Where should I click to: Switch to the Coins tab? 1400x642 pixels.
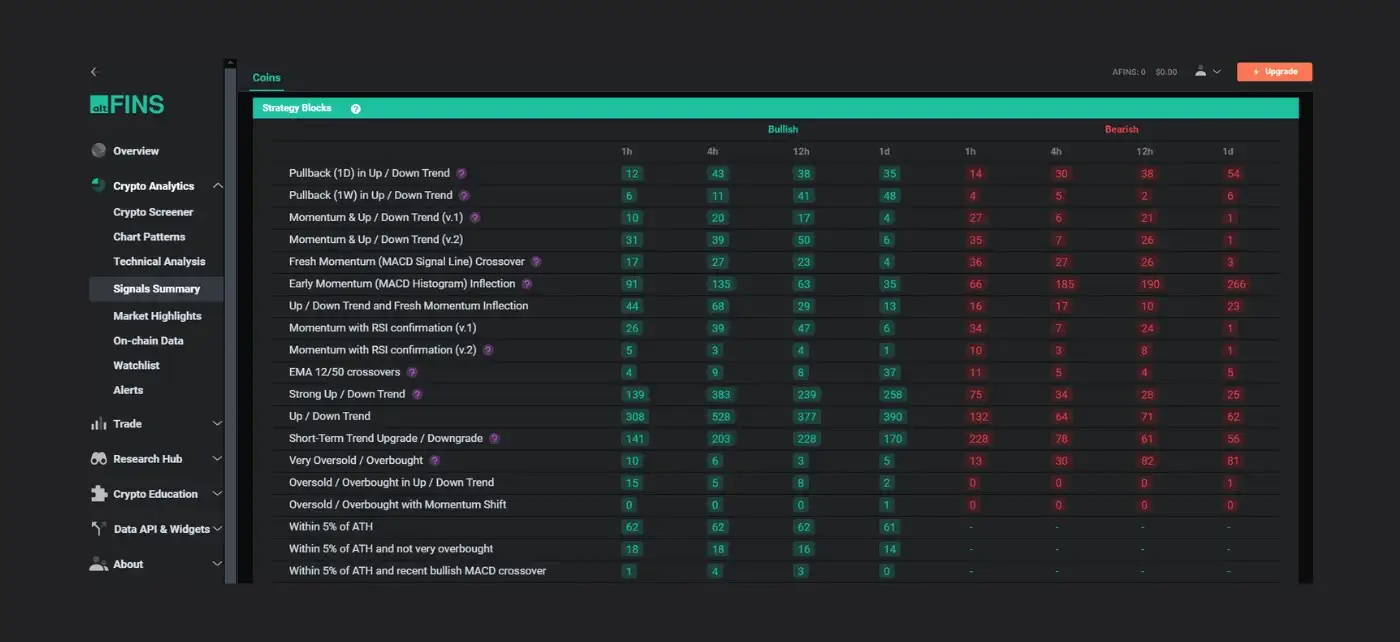(266, 78)
